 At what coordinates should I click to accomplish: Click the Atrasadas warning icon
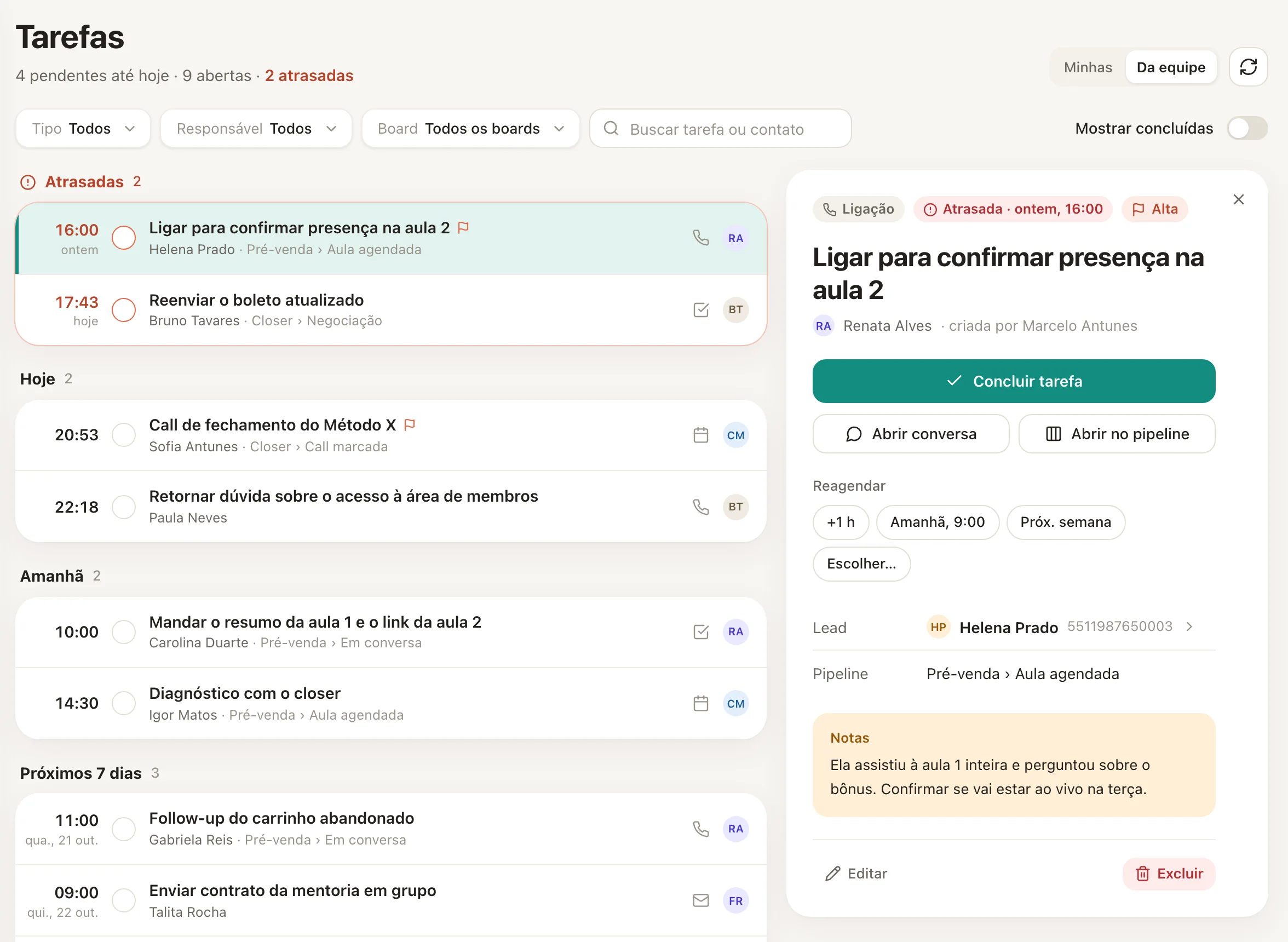click(x=28, y=182)
